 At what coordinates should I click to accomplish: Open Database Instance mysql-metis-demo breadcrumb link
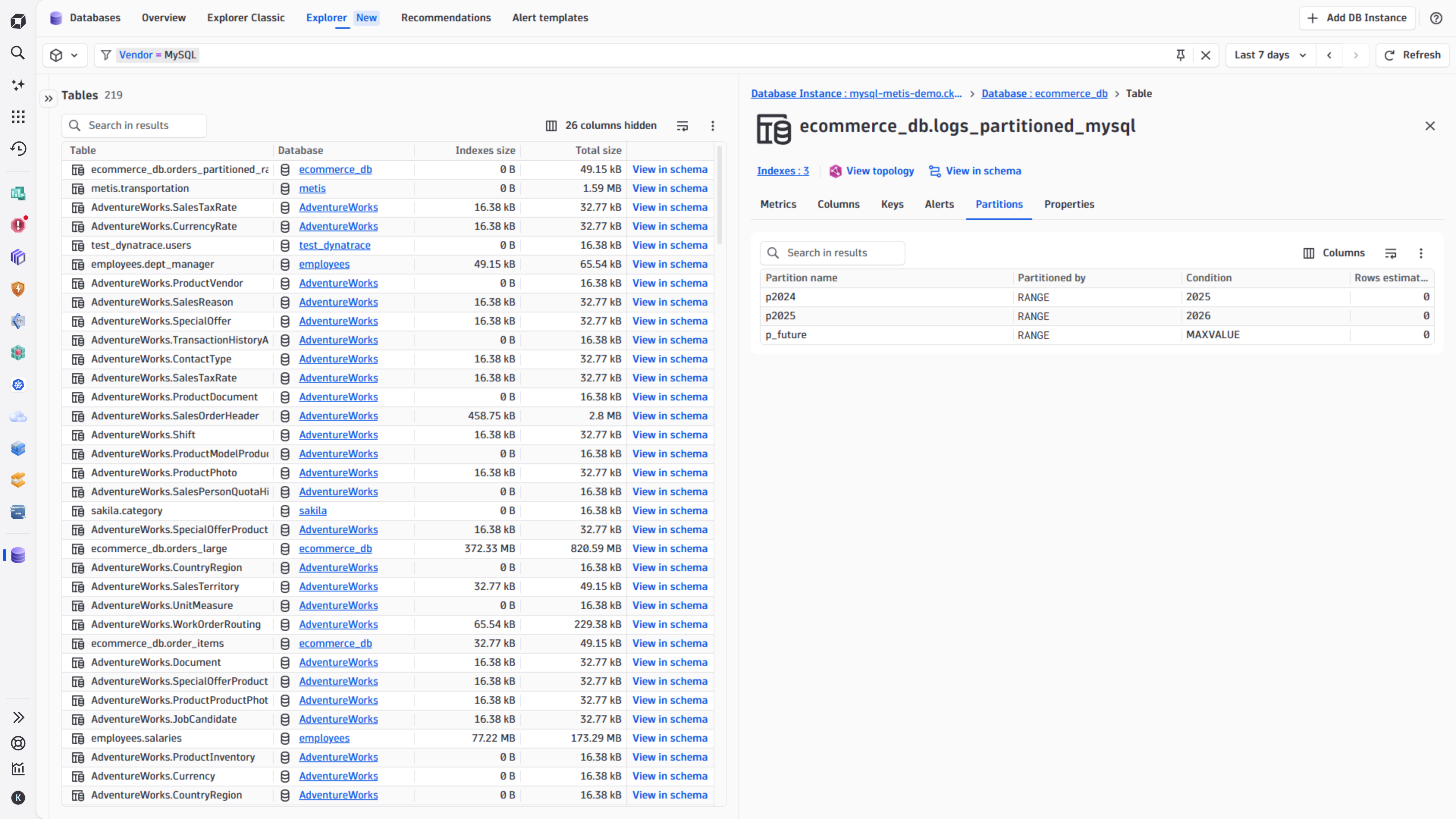856,93
